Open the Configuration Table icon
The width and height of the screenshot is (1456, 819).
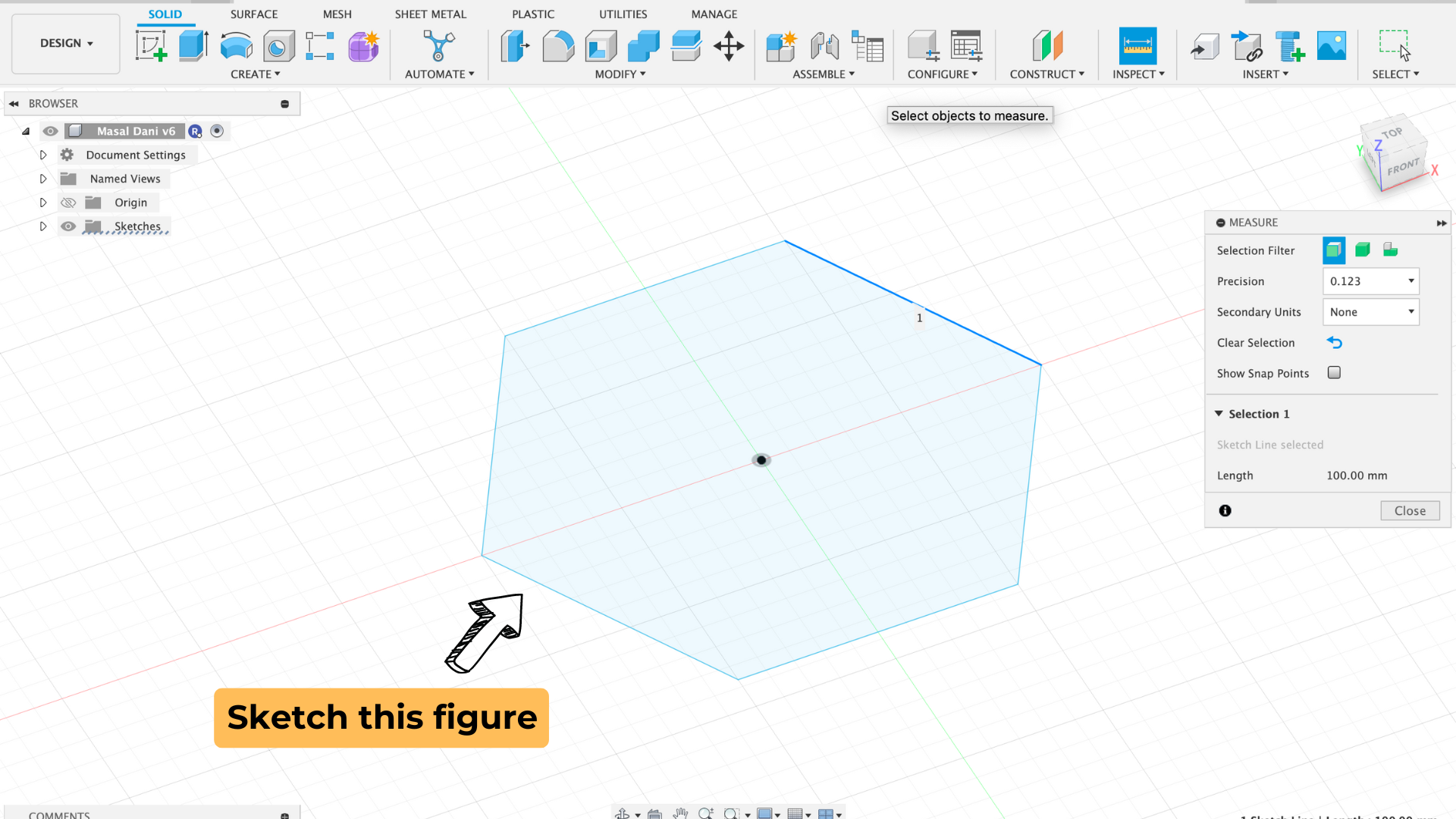click(x=967, y=46)
